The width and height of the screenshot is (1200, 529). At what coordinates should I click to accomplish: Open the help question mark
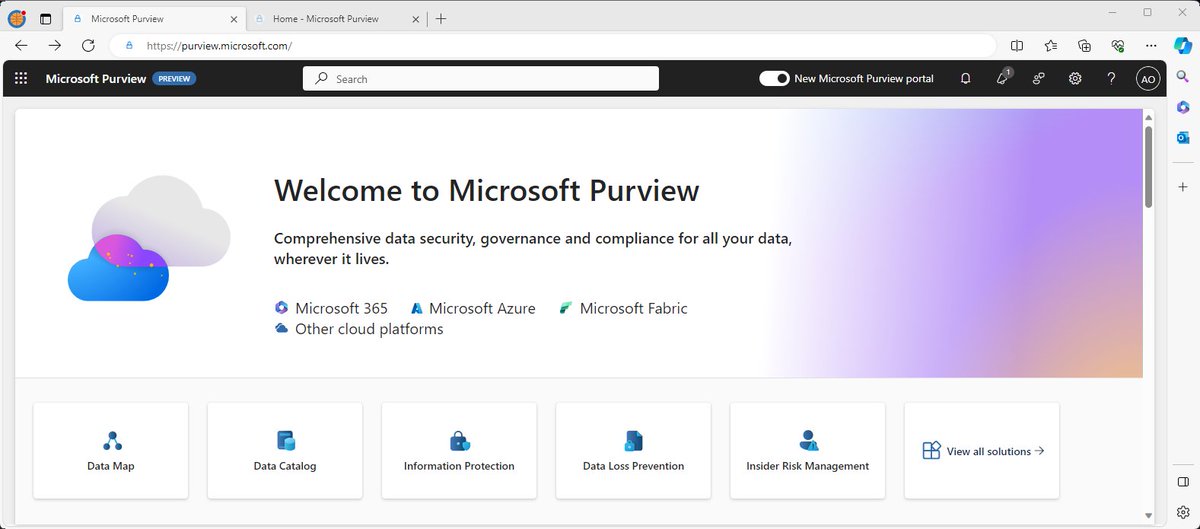coord(1111,78)
